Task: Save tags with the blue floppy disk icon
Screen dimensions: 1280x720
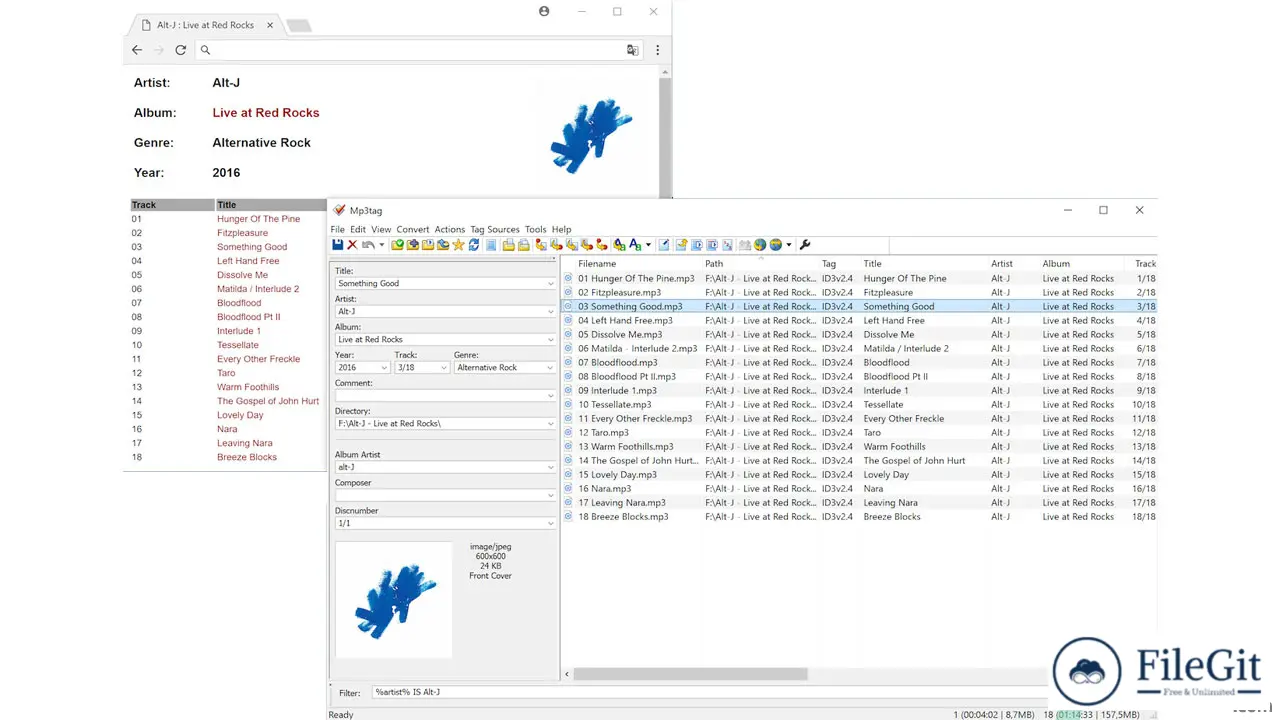Action: pyautogui.click(x=337, y=244)
